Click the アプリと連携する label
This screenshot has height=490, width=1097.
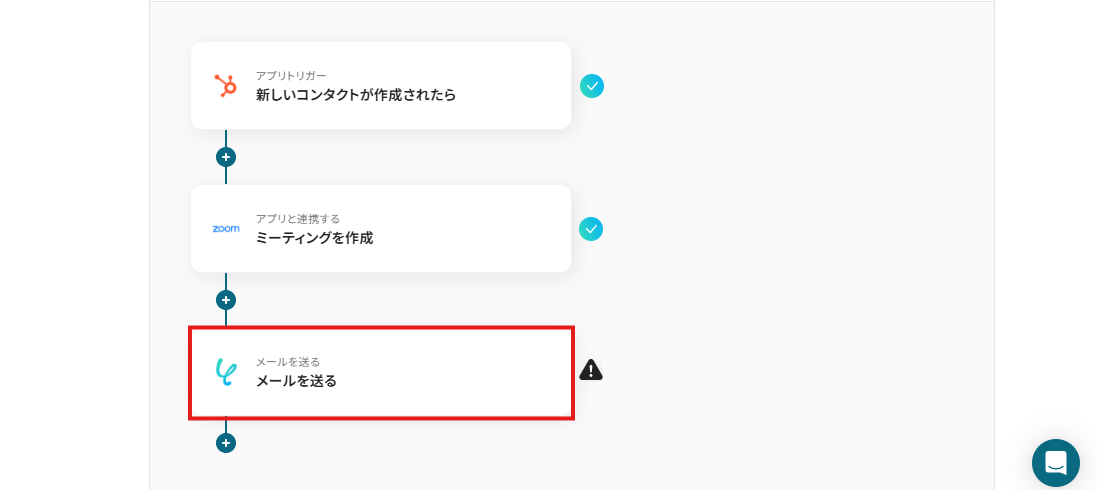pos(297,219)
